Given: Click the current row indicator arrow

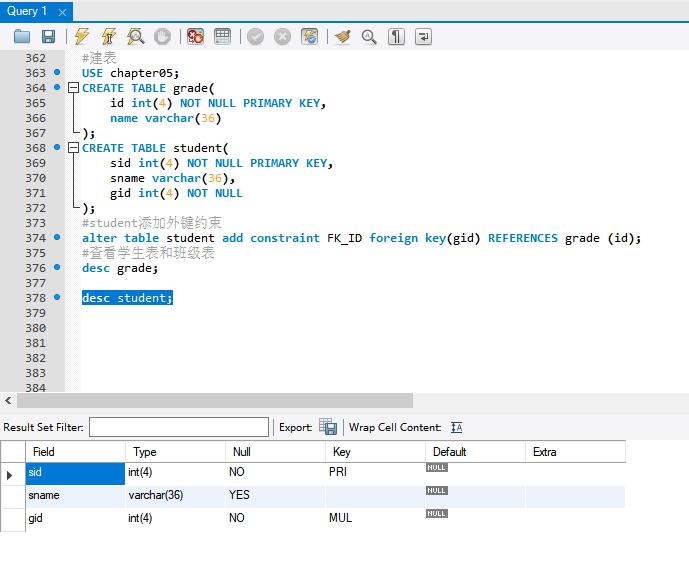Looking at the screenshot, I should (10, 475).
